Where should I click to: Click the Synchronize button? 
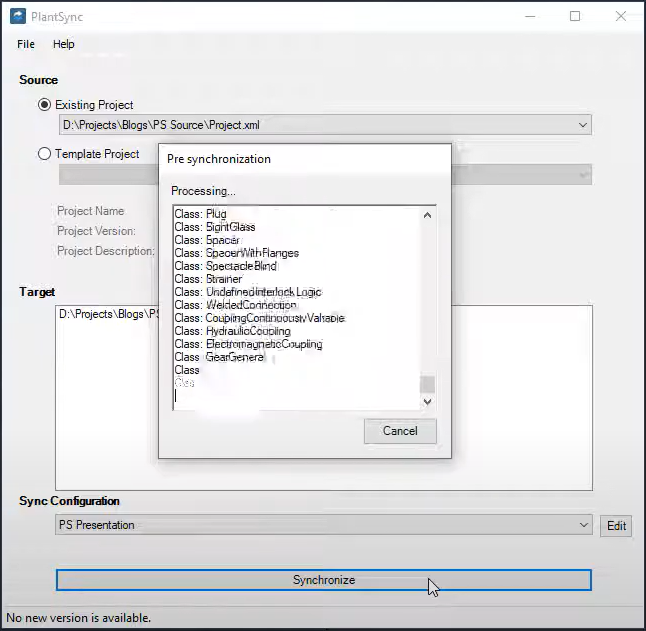pyautogui.click(x=324, y=580)
